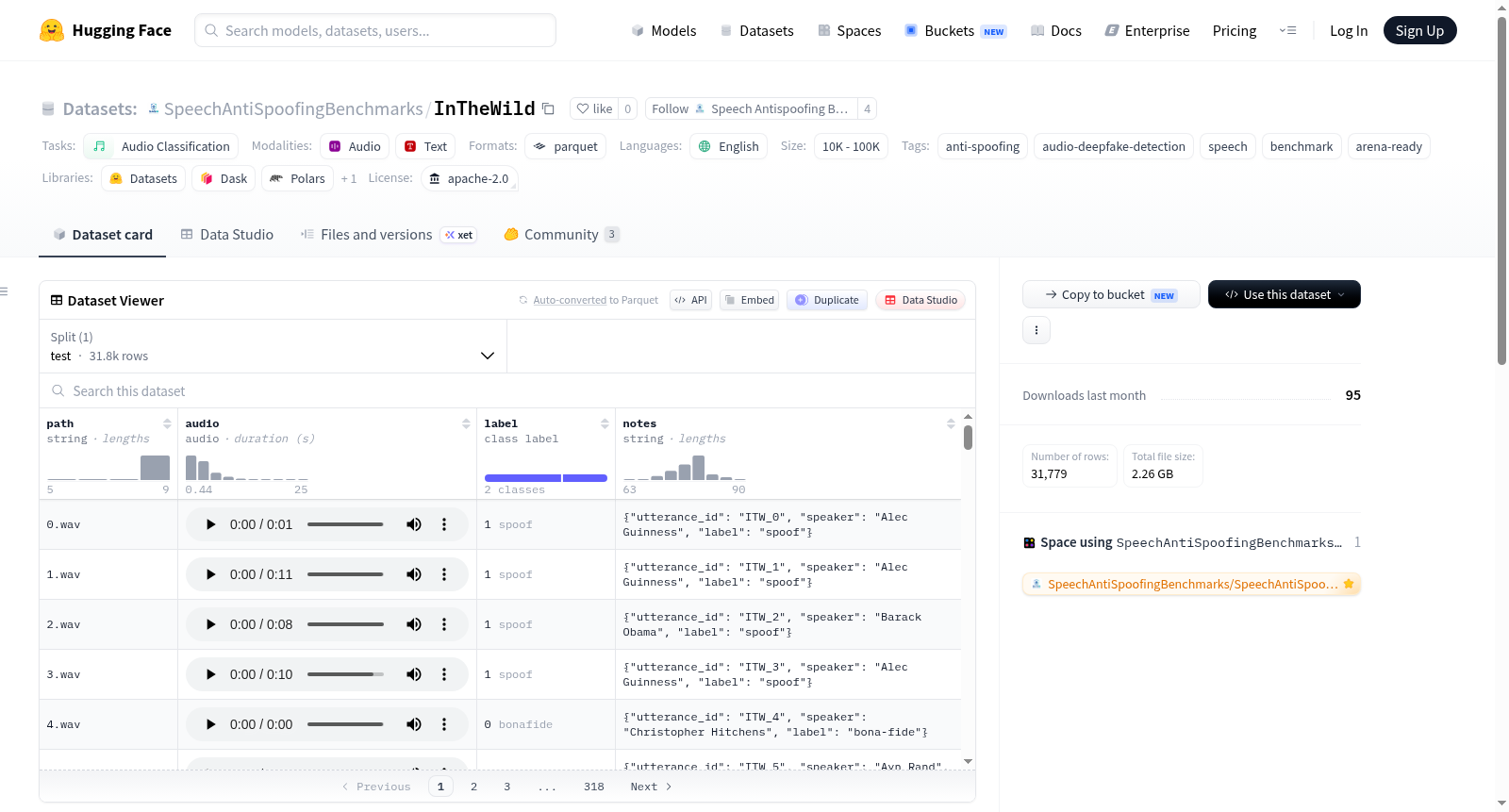Open more options for 0.wav audio
Viewport: 1509px width, 812px height.
pyautogui.click(x=444, y=524)
